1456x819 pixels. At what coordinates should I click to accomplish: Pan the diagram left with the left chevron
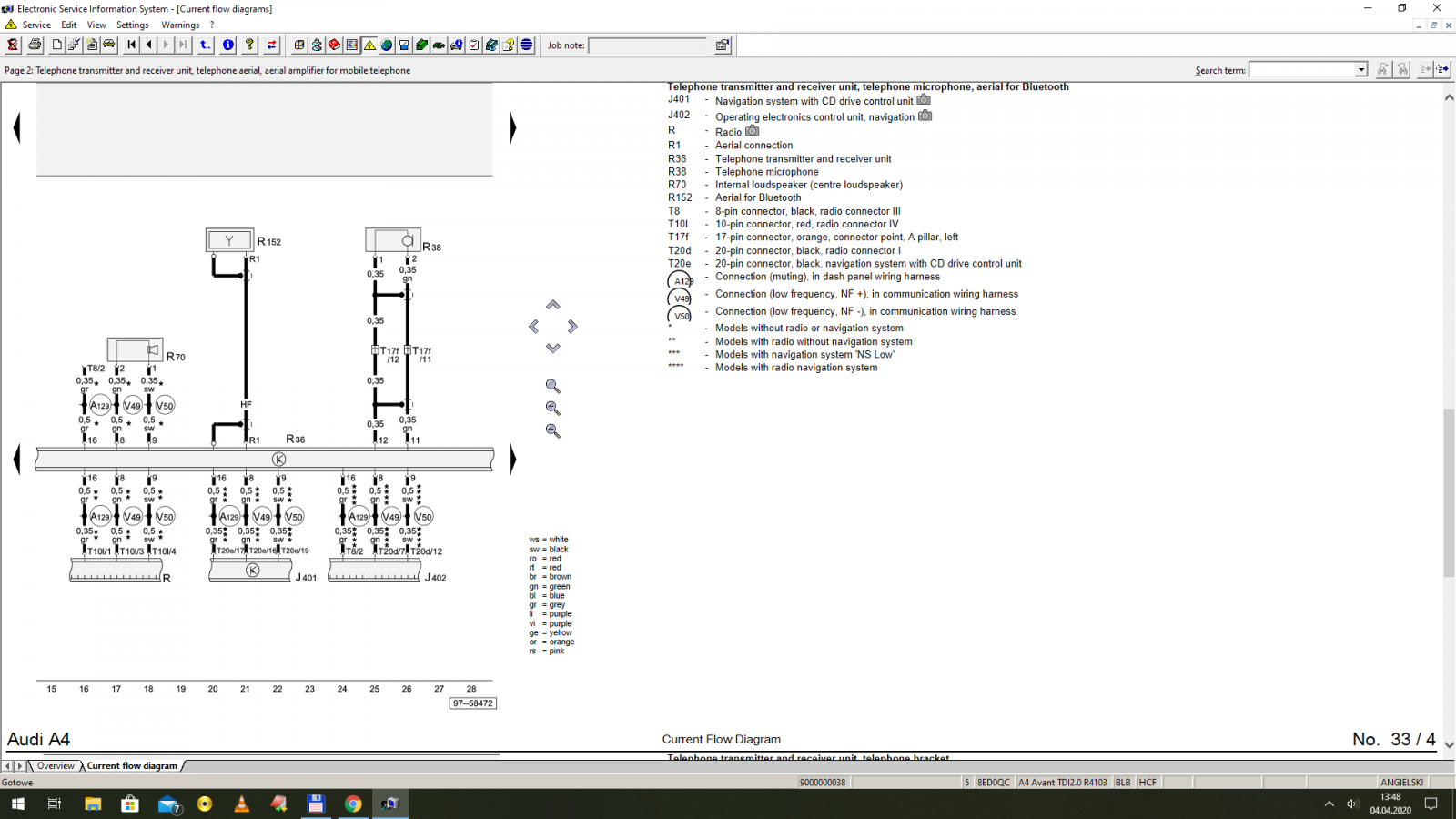point(534,326)
